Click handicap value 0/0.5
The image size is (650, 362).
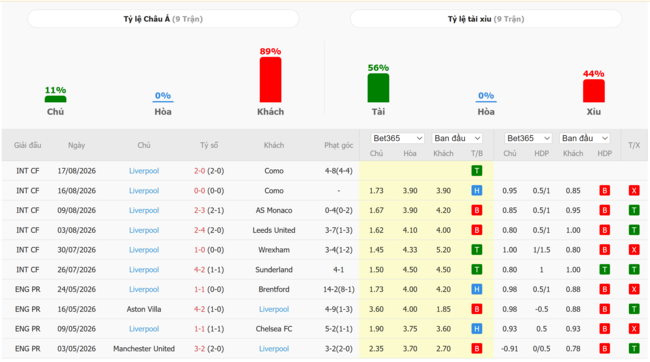pyautogui.click(x=541, y=349)
